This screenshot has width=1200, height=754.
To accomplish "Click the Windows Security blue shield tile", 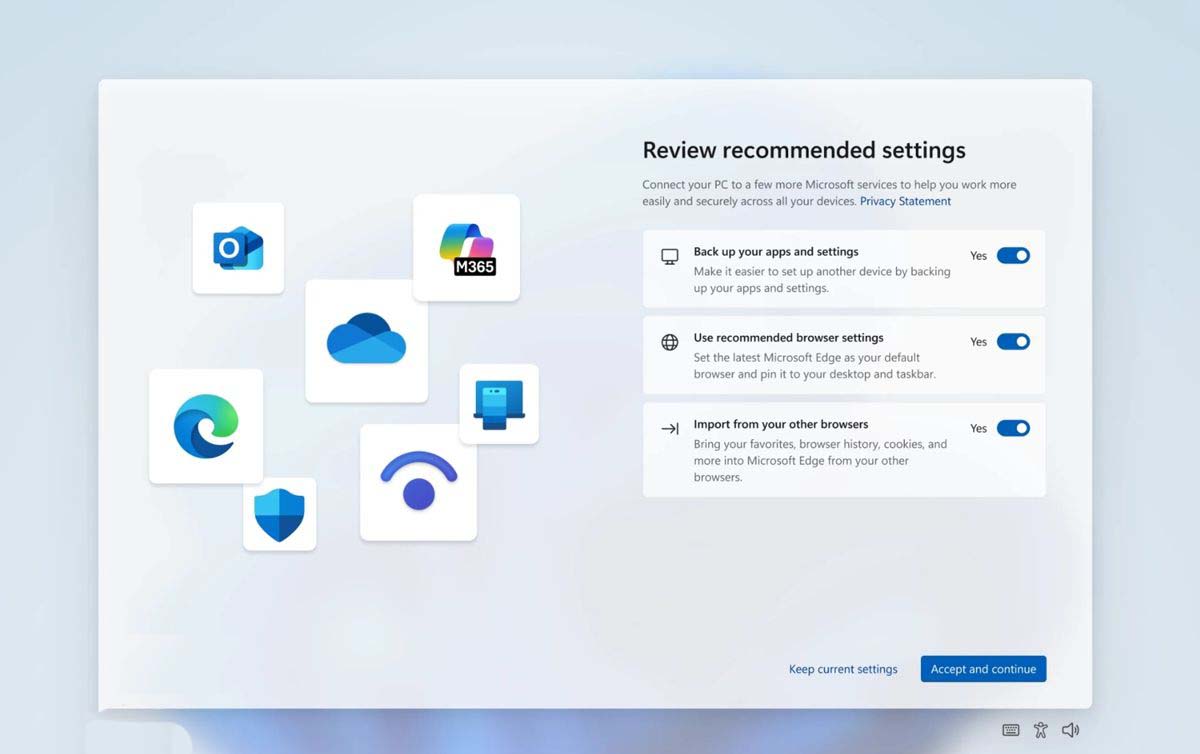I will coord(280,514).
